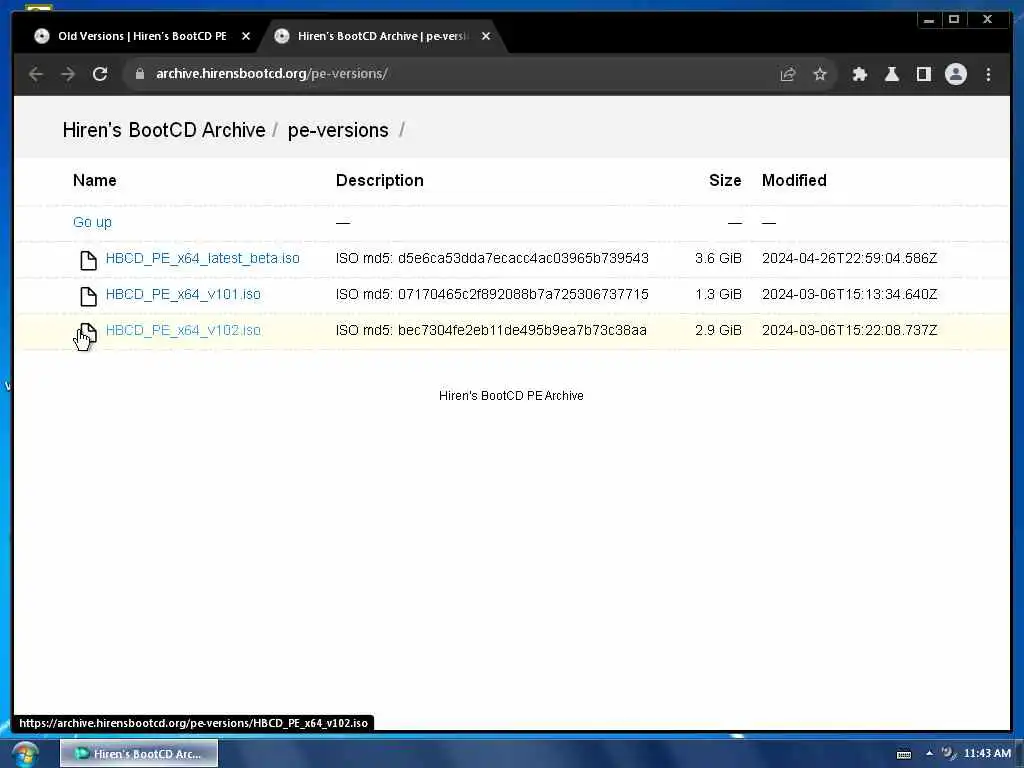Click the keyboard tray icon
1024x768 pixels.
click(x=904, y=754)
